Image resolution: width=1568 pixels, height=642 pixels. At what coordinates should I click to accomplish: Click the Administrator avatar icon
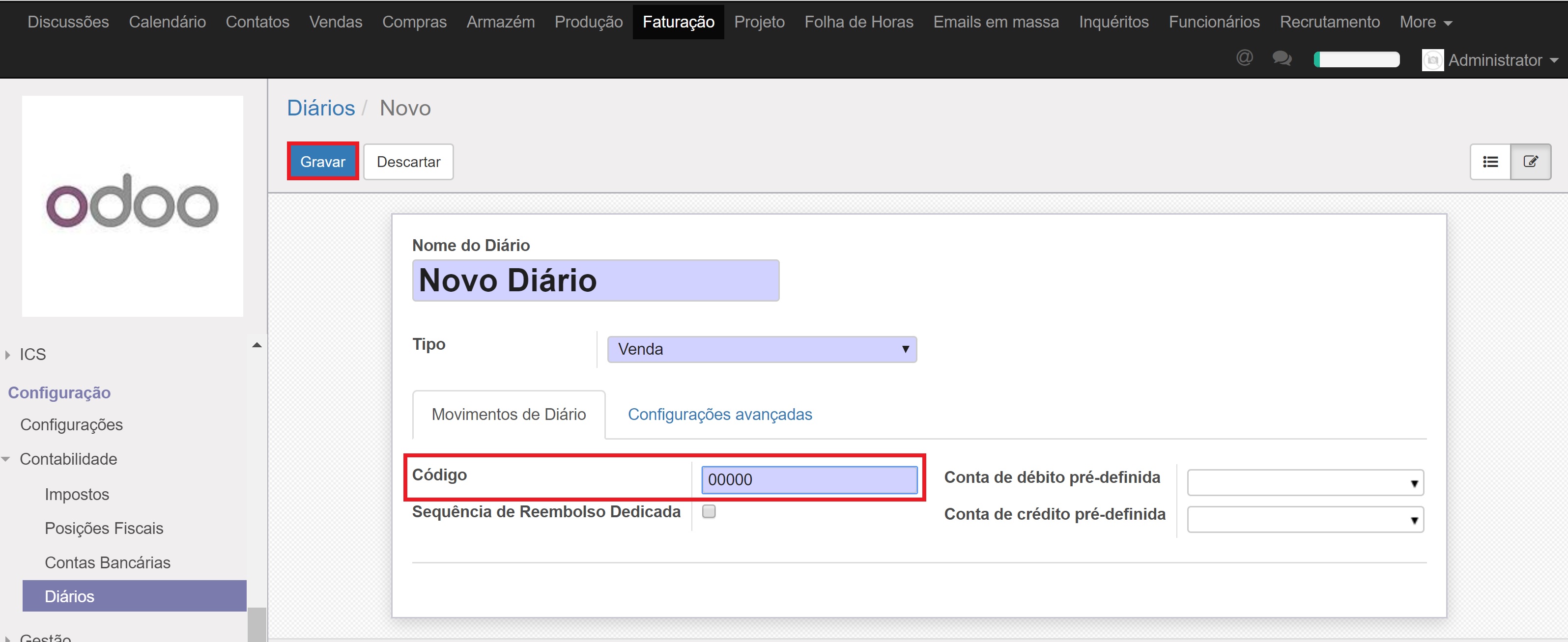click(x=1432, y=59)
